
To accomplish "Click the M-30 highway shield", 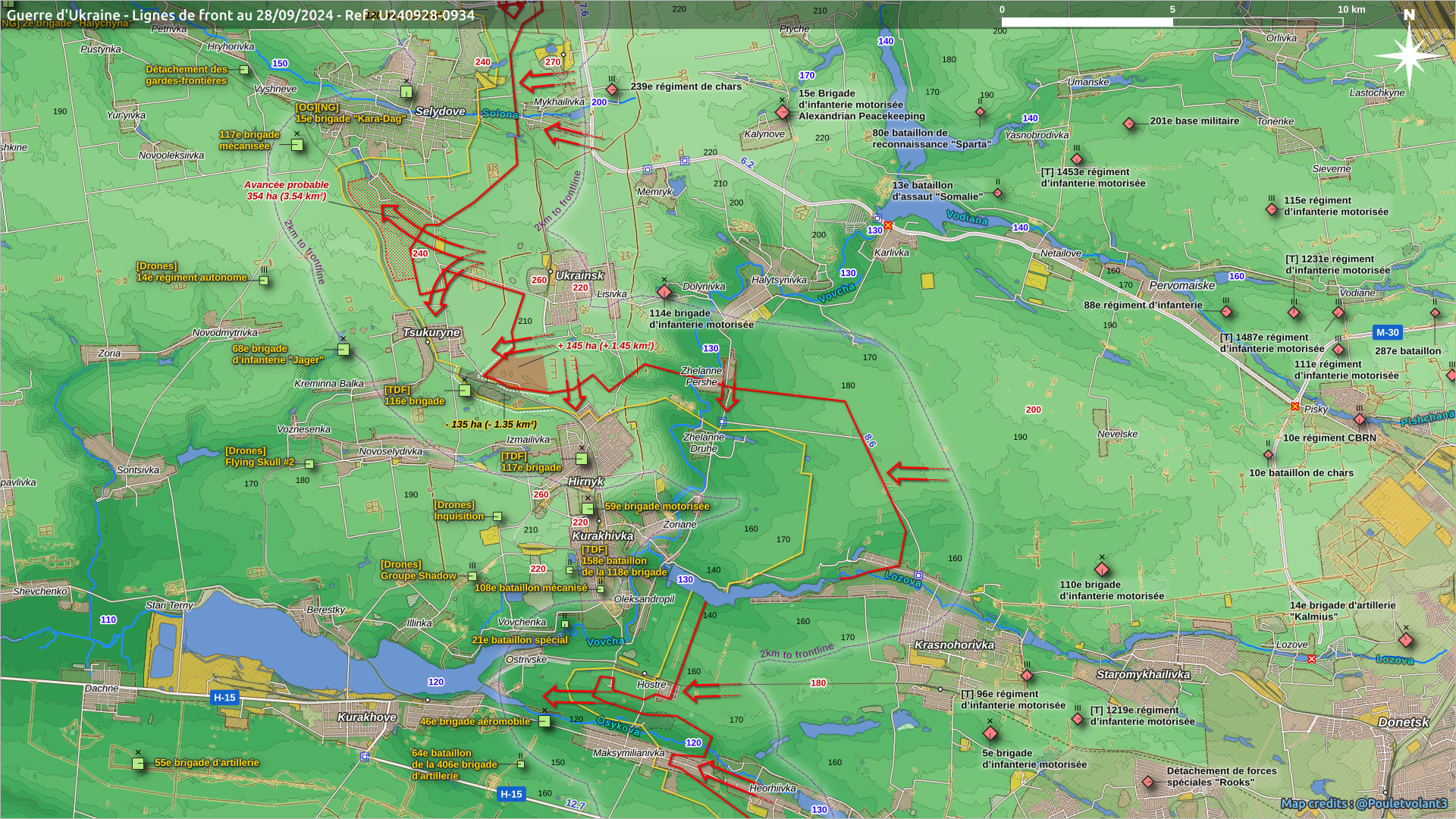I will coord(1387,332).
